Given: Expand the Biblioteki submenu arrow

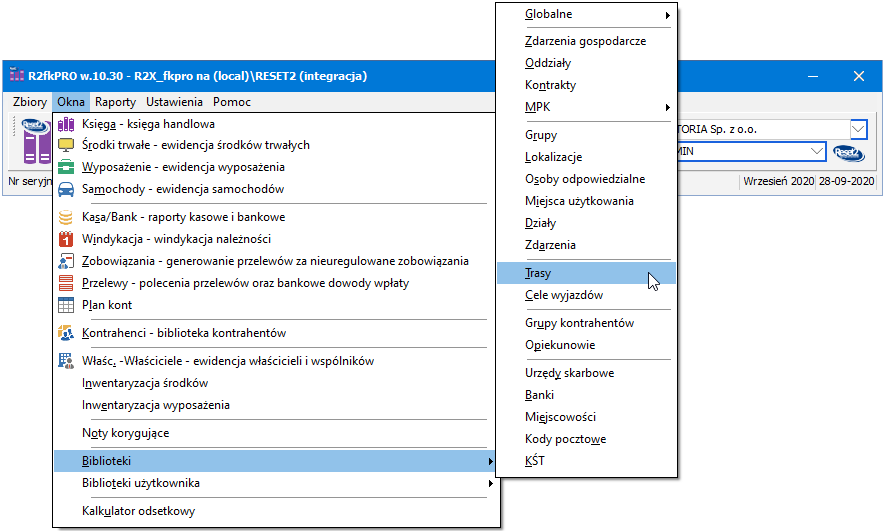Looking at the screenshot, I should 490,462.
